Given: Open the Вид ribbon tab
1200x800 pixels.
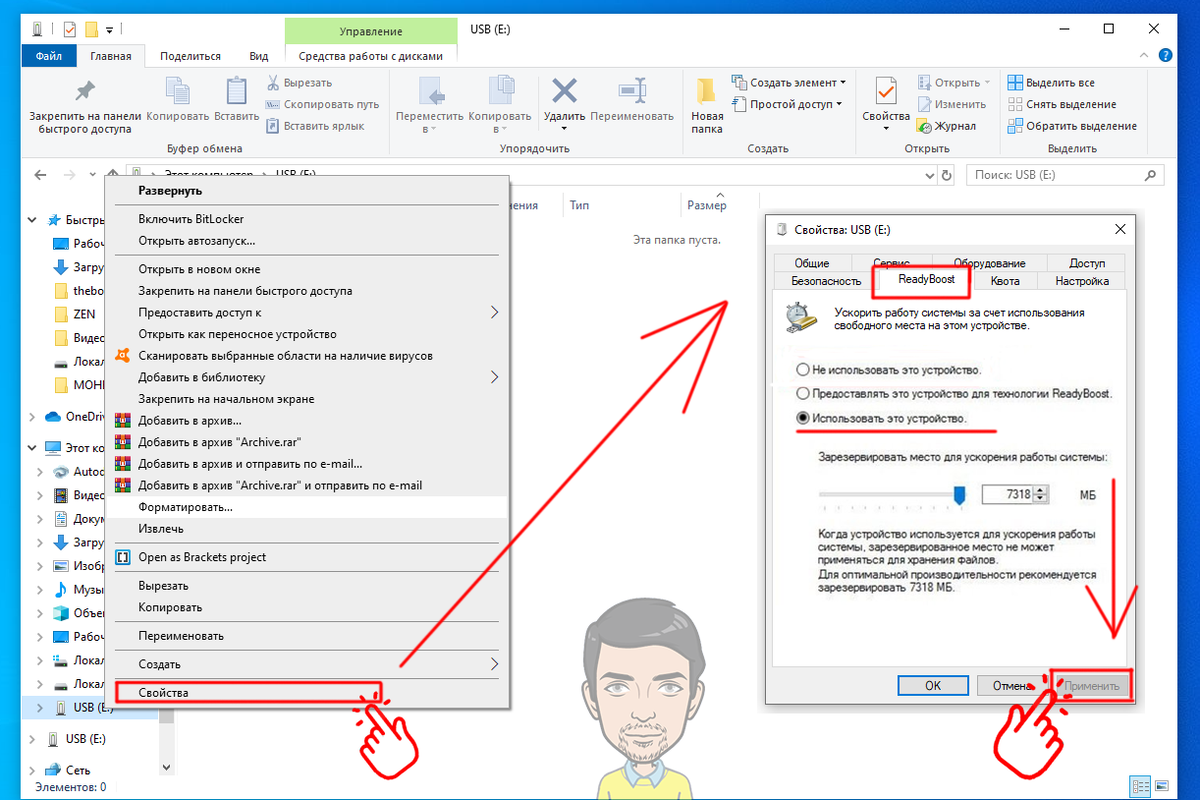Looking at the screenshot, I should tap(259, 57).
